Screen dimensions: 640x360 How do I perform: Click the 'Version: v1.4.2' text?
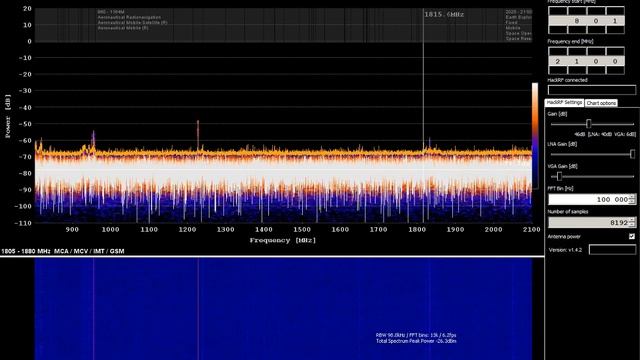pyautogui.click(x=565, y=250)
